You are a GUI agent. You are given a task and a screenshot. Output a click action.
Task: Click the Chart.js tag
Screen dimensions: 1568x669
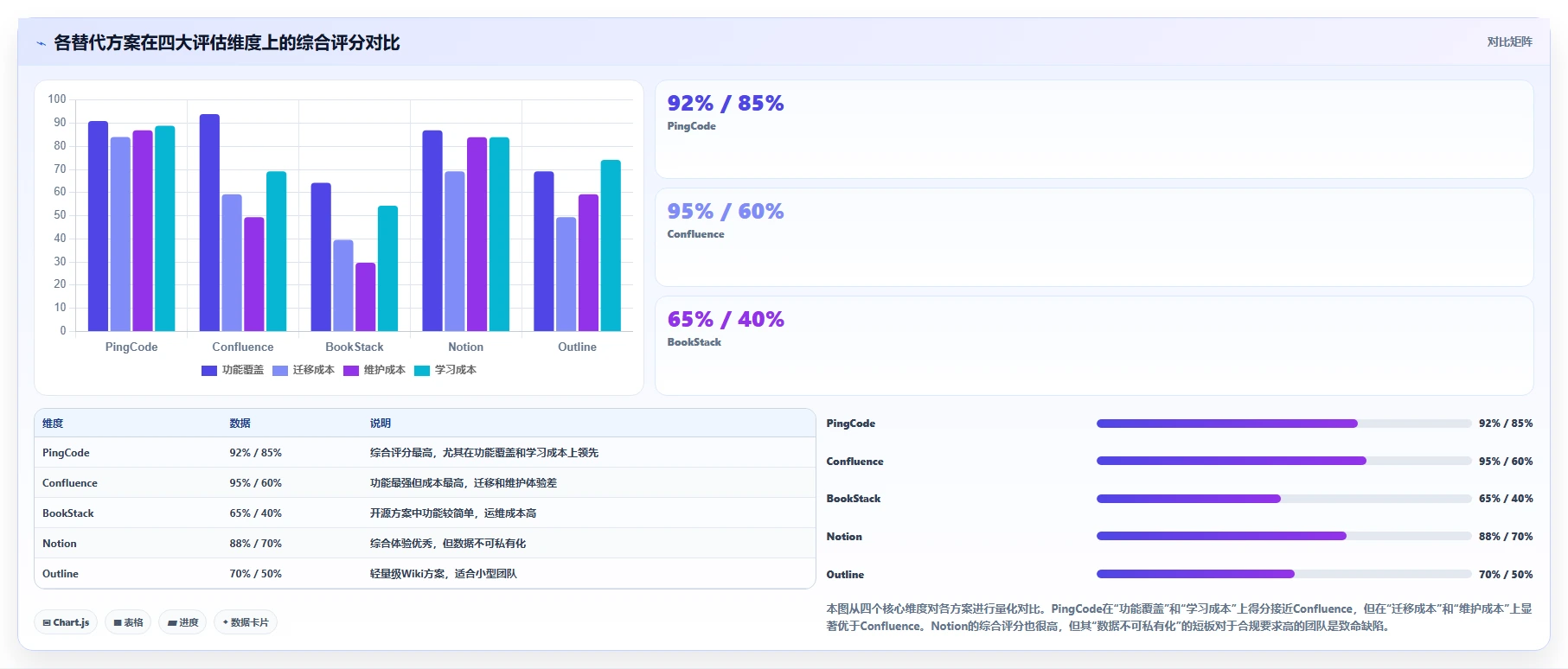[x=66, y=622]
